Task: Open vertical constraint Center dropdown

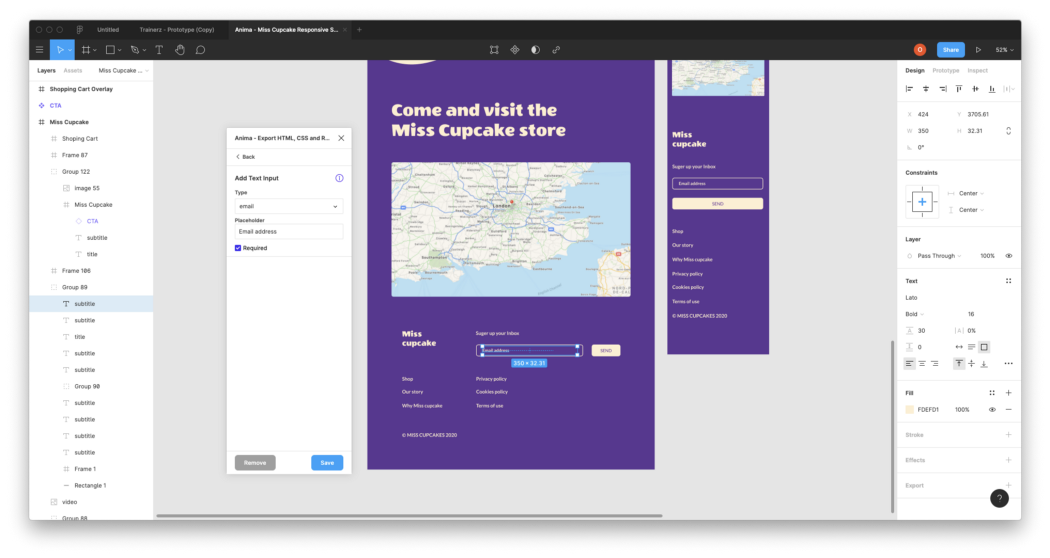Action: coord(971,210)
